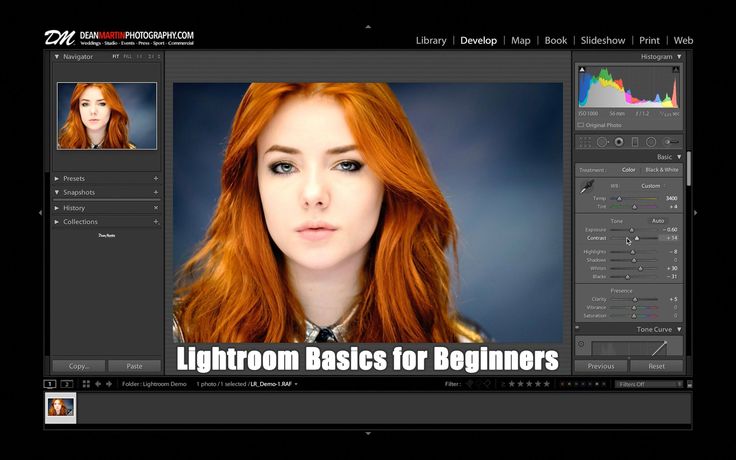Select the Spot Removal tool

603,142
